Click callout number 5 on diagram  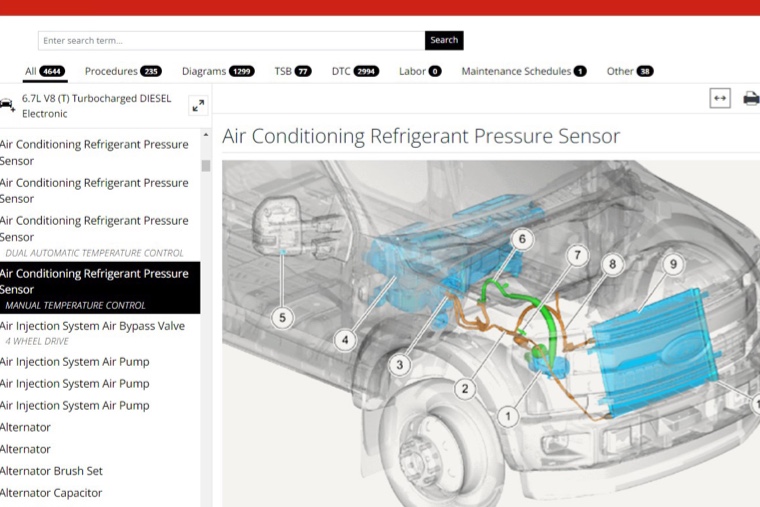283,318
